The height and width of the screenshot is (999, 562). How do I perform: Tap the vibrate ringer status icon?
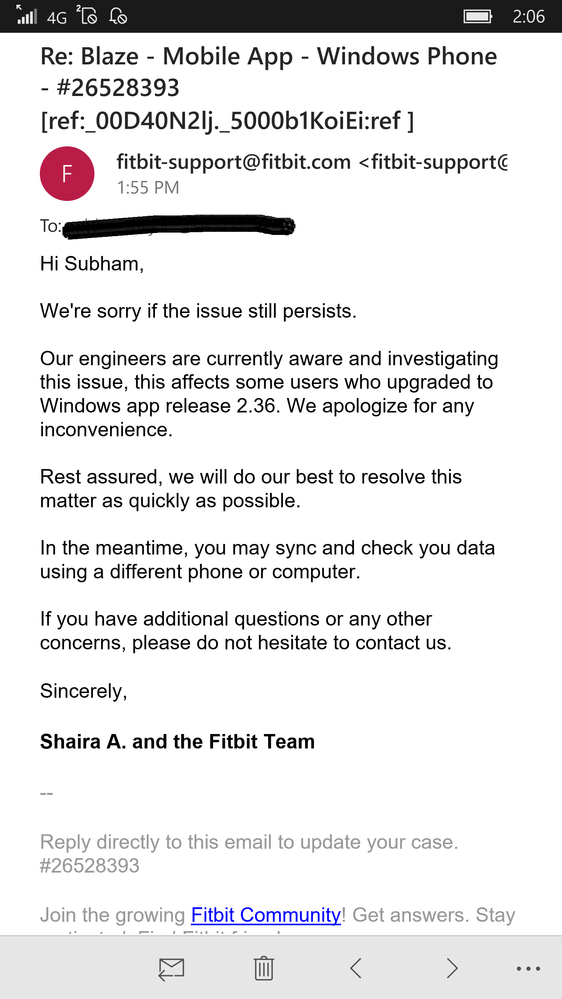click(x=119, y=16)
